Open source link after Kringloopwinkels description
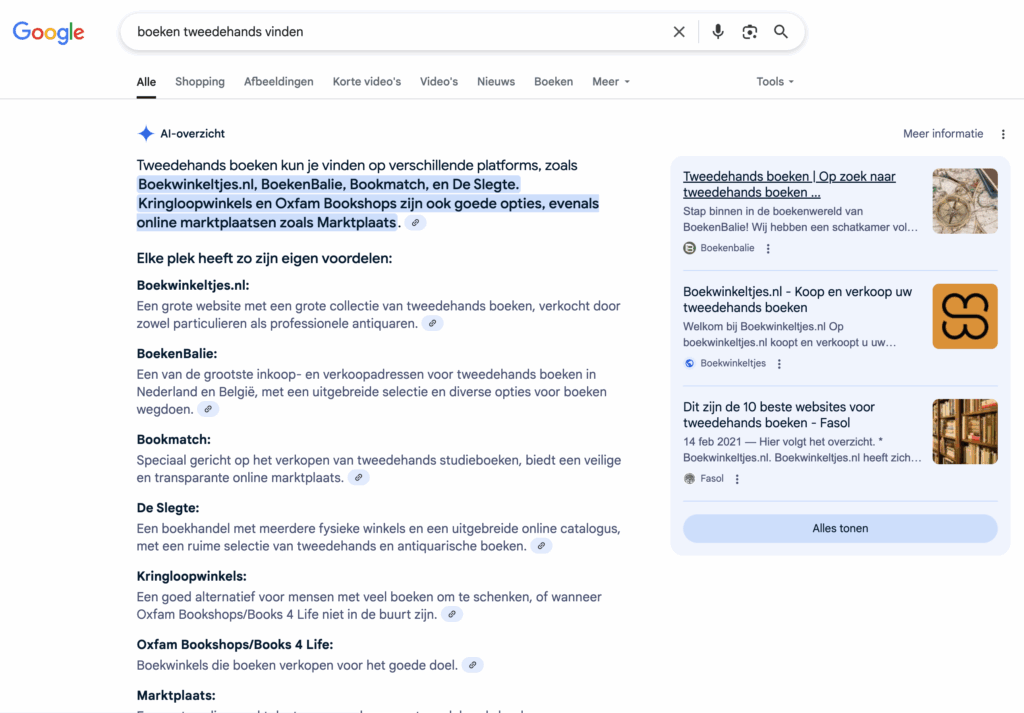The width and height of the screenshot is (1024, 713). tap(452, 614)
